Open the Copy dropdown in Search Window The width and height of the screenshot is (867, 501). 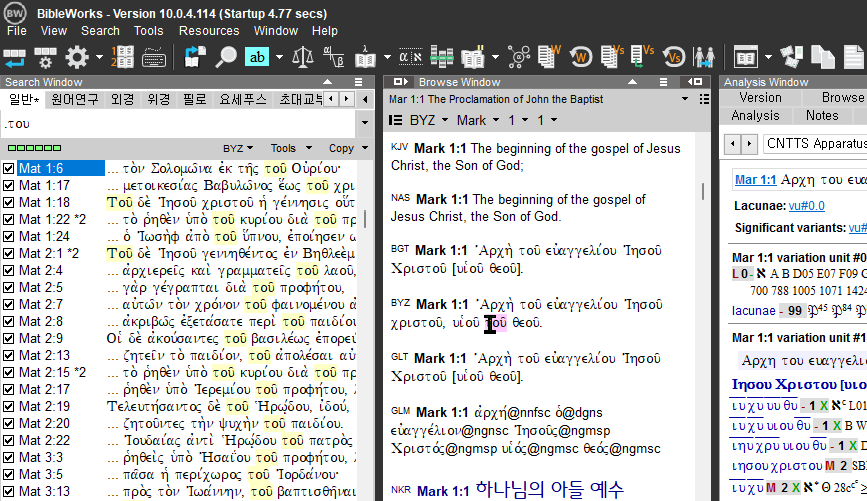[x=348, y=148]
